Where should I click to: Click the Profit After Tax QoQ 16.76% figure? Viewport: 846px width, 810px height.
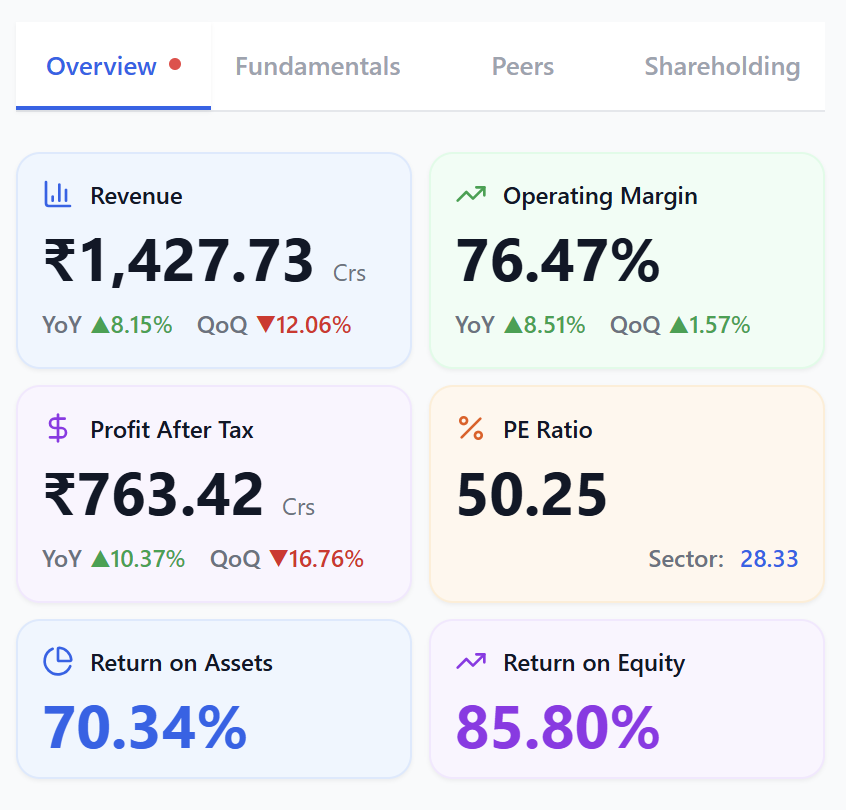point(326,559)
